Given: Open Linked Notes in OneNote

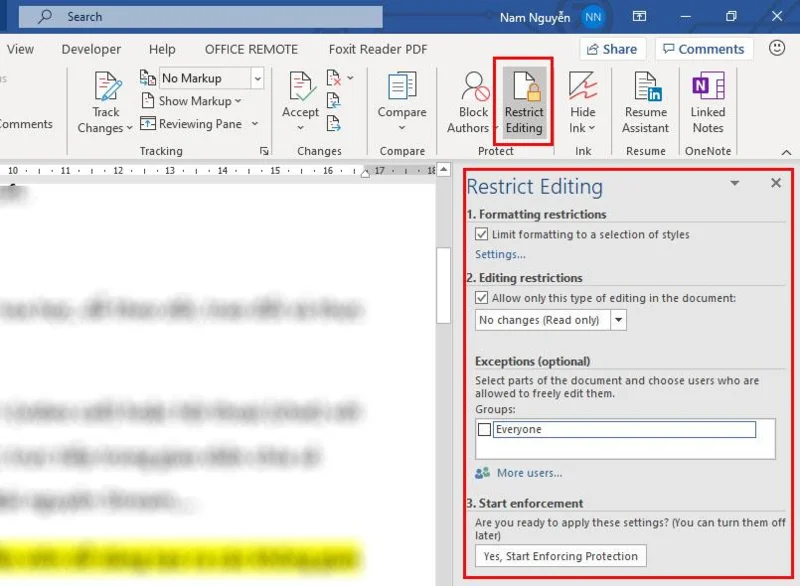Looking at the screenshot, I should pyautogui.click(x=708, y=101).
